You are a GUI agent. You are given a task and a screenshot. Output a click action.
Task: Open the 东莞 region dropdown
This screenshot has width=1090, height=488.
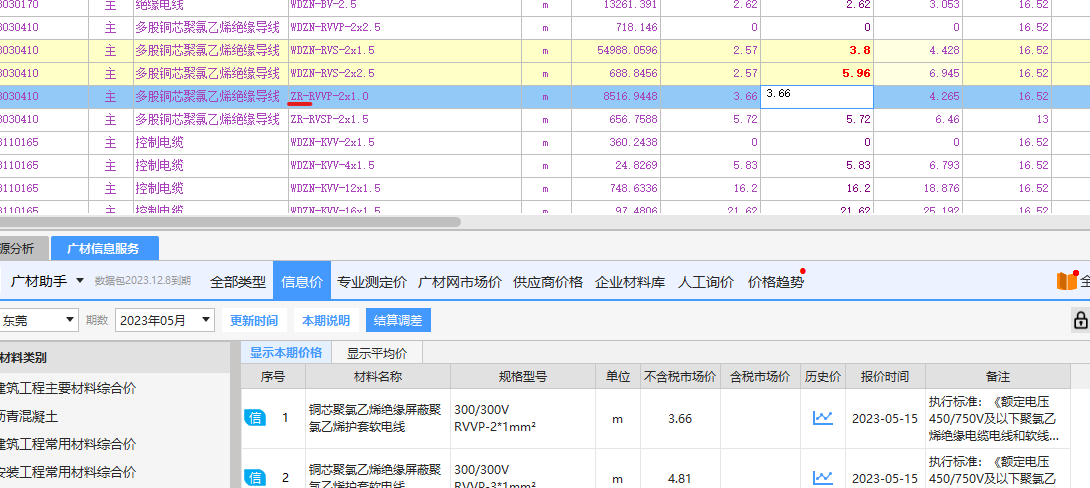(x=39, y=320)
